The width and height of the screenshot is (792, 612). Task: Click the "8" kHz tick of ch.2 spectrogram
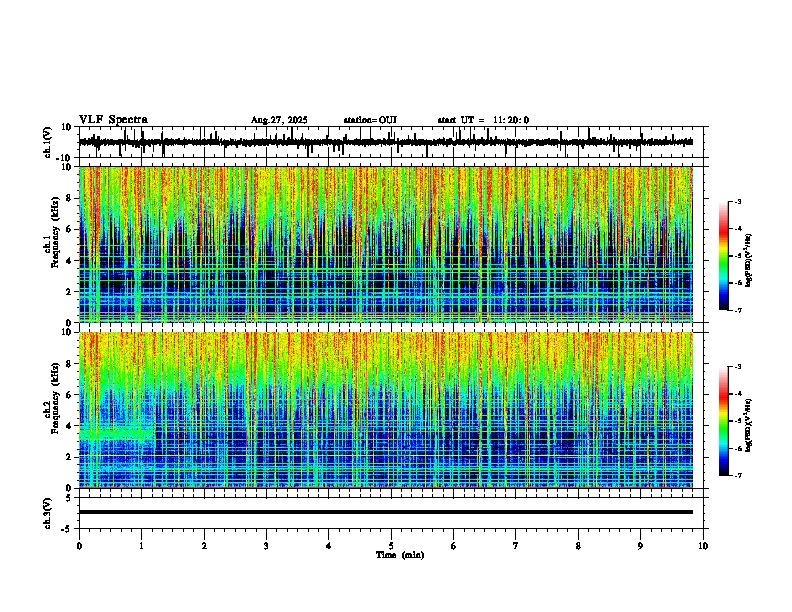[69, 364]
